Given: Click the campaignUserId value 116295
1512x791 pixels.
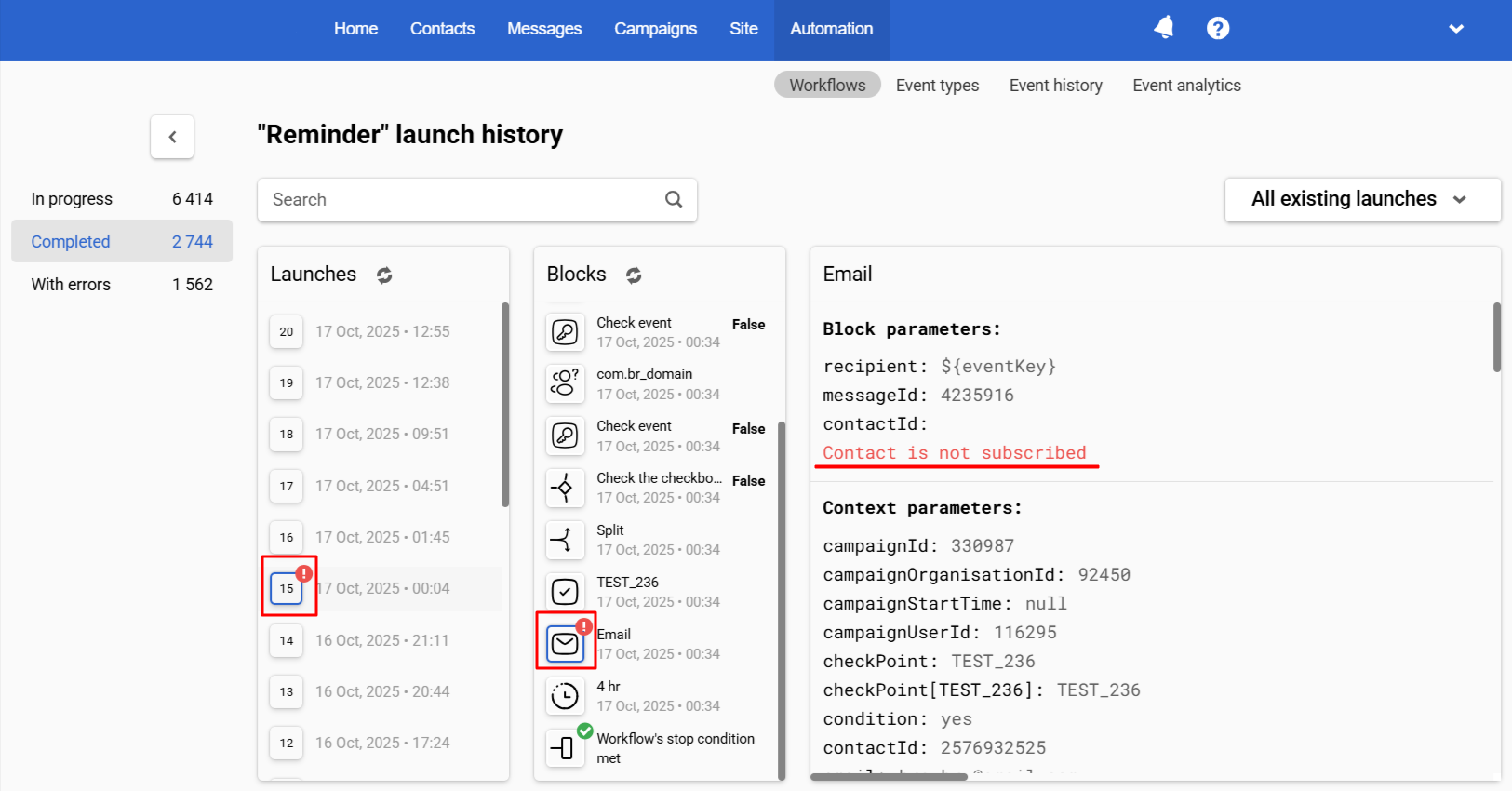Looking at the screenshot, I should pyautogui.click(x=1025, y=632).
